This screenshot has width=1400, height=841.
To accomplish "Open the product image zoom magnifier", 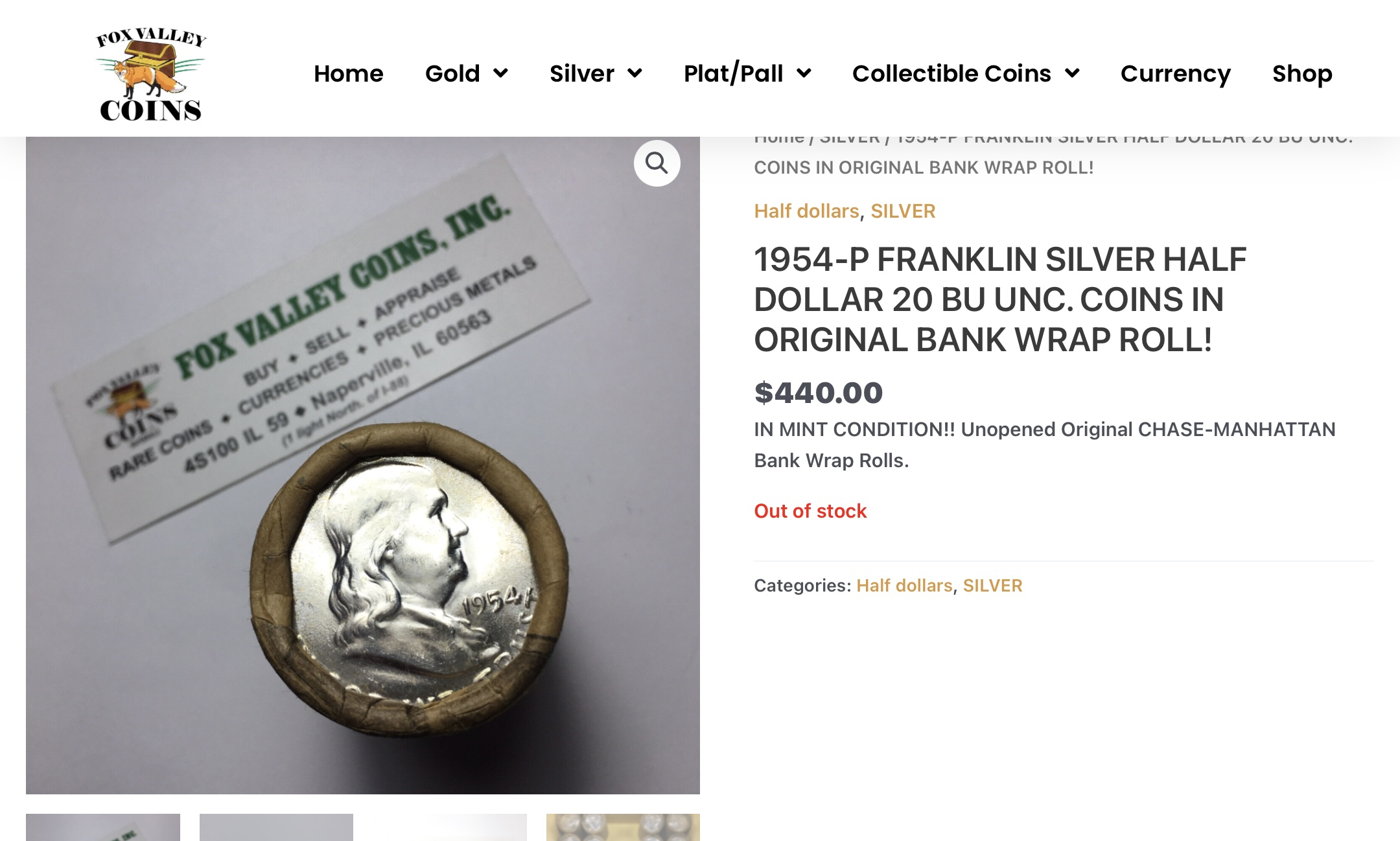I will [657, 163].
